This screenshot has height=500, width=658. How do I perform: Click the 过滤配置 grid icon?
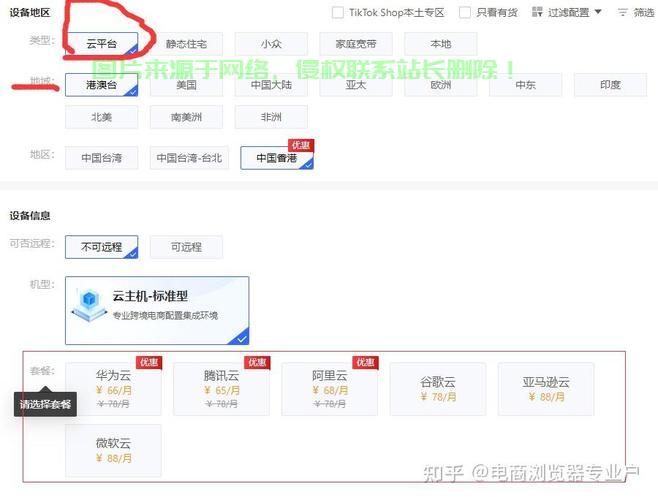(537, 12)
